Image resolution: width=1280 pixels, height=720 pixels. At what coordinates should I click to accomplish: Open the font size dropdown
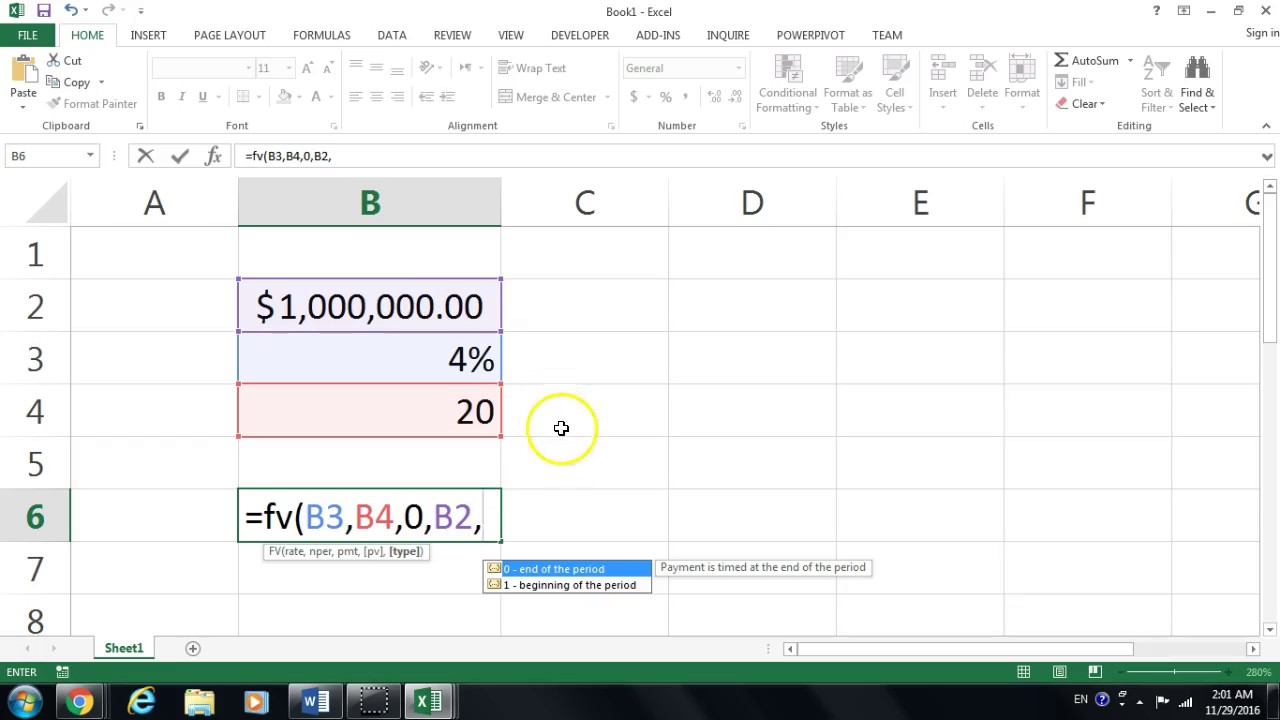(x=289, y=68)
